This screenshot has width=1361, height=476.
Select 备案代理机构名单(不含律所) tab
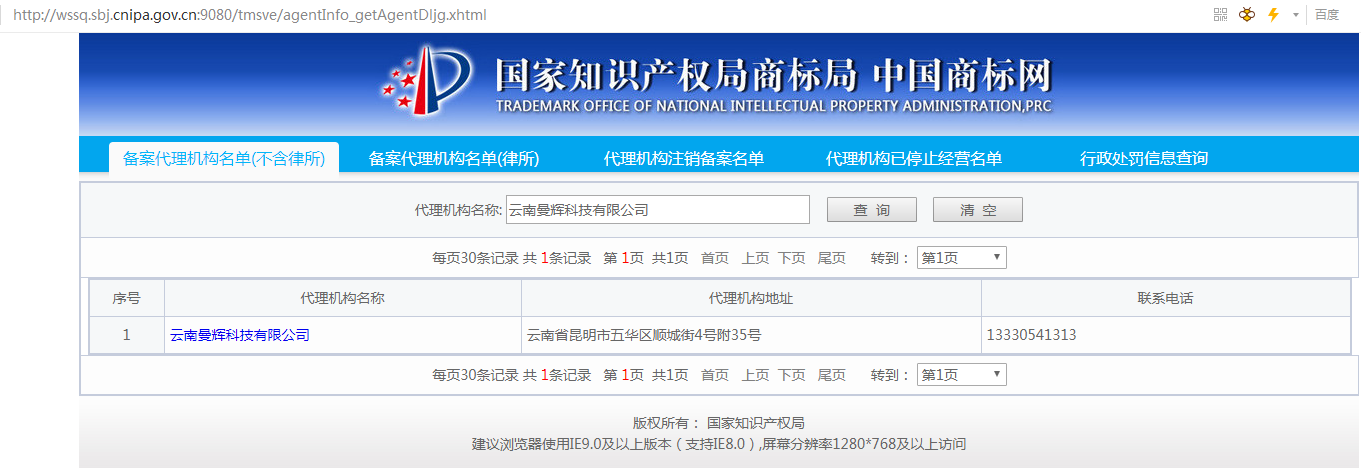click(224, 158)
